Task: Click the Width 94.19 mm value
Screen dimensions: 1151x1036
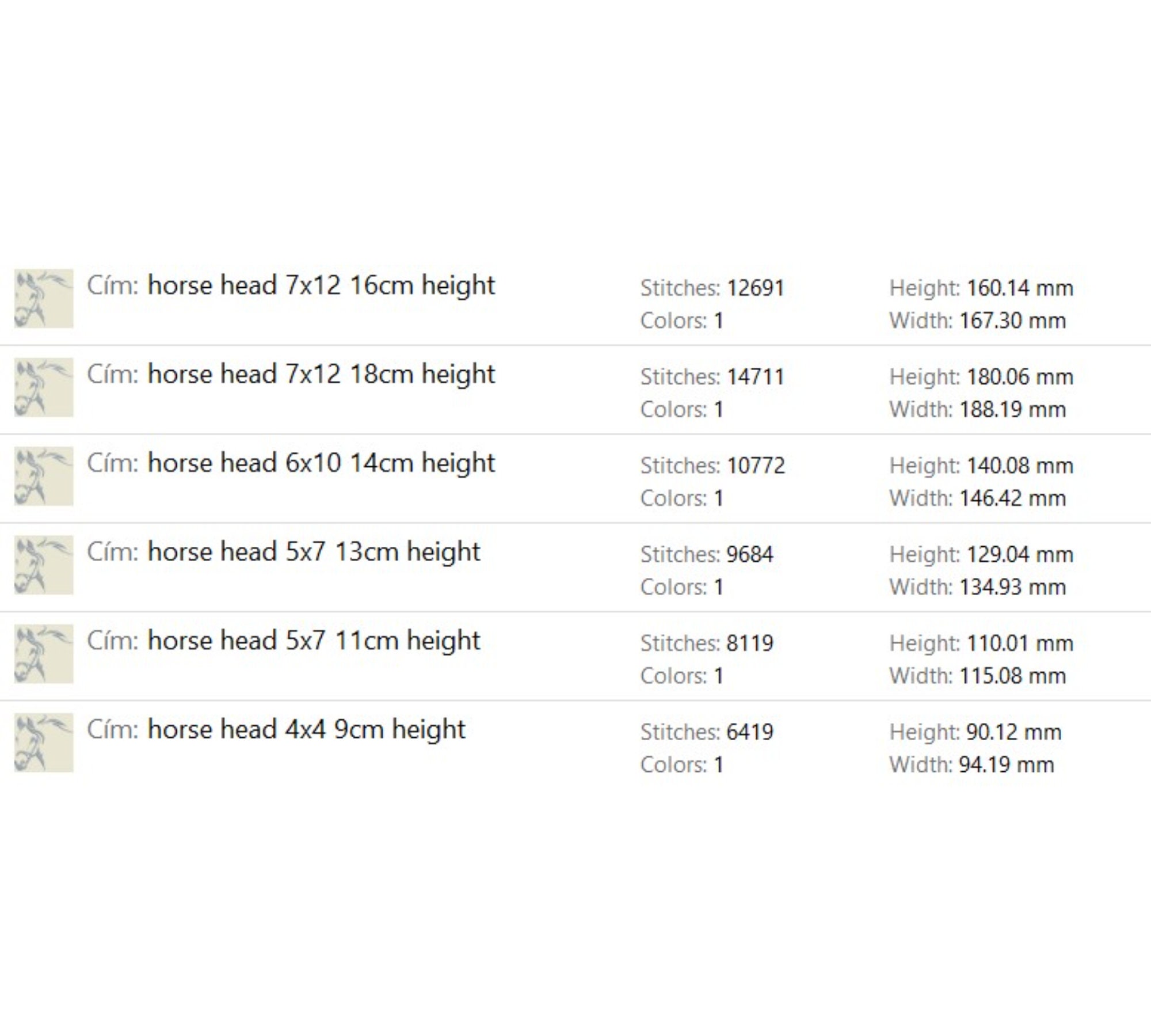Action: pyautogui.click(x=1007, y=765)
